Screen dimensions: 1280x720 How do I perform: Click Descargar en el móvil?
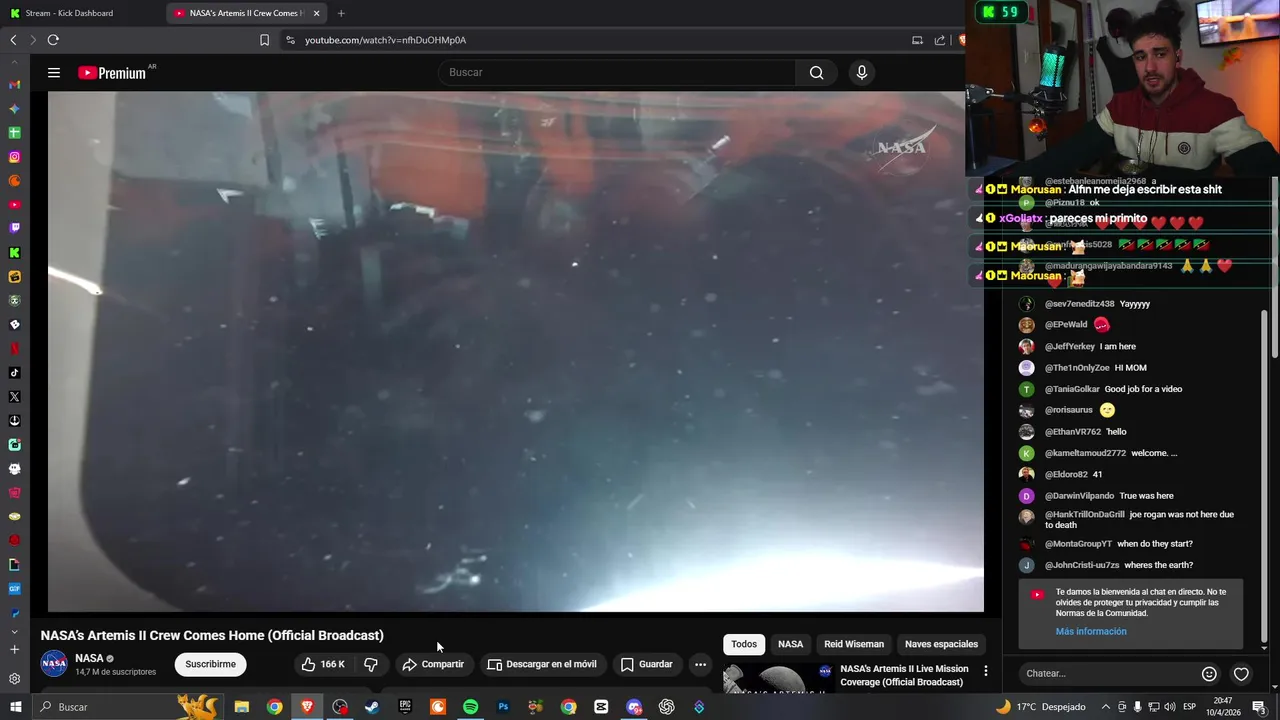point(542,664)
